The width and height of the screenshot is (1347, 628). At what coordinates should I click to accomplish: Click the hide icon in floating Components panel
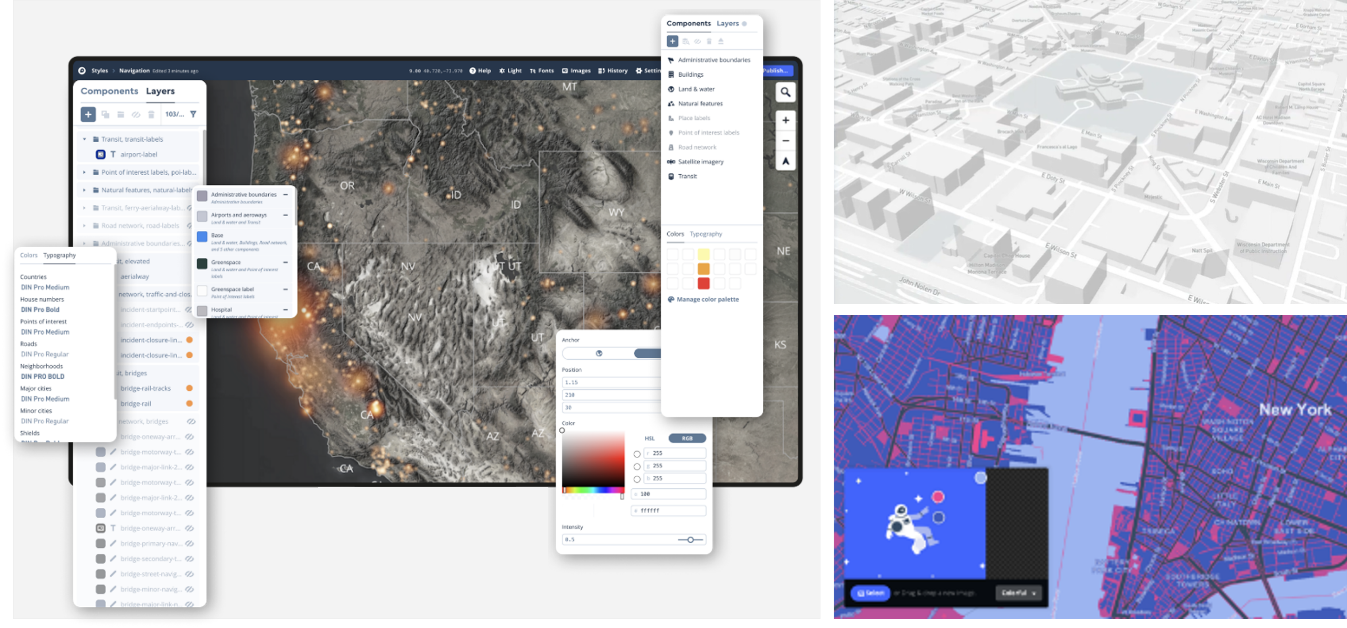click(x=697, y=41)
